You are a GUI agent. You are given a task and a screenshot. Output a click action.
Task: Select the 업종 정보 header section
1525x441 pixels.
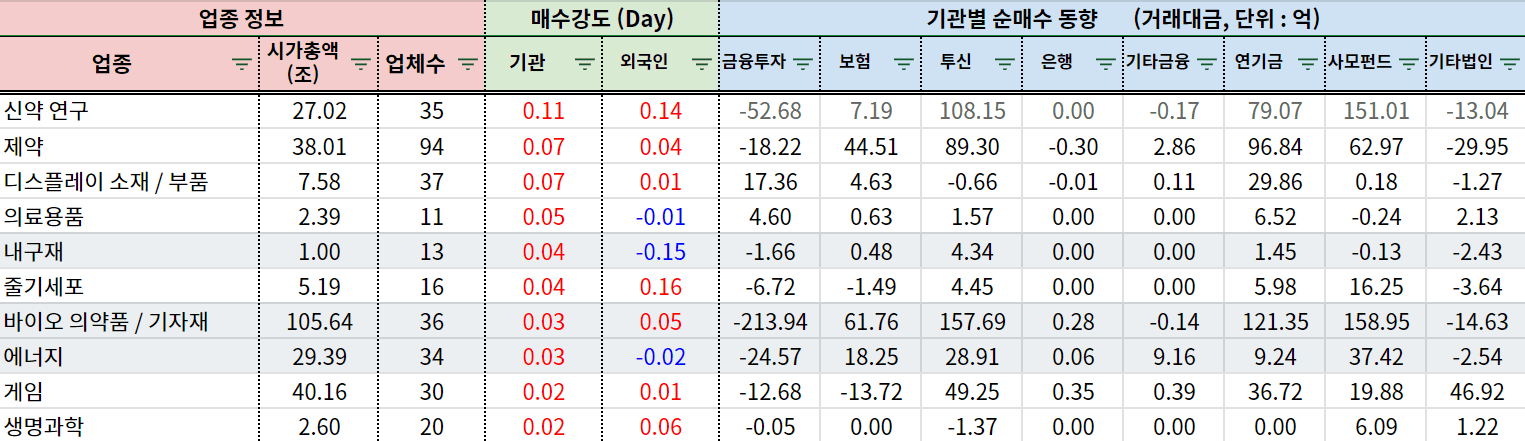tap(242, 18)
